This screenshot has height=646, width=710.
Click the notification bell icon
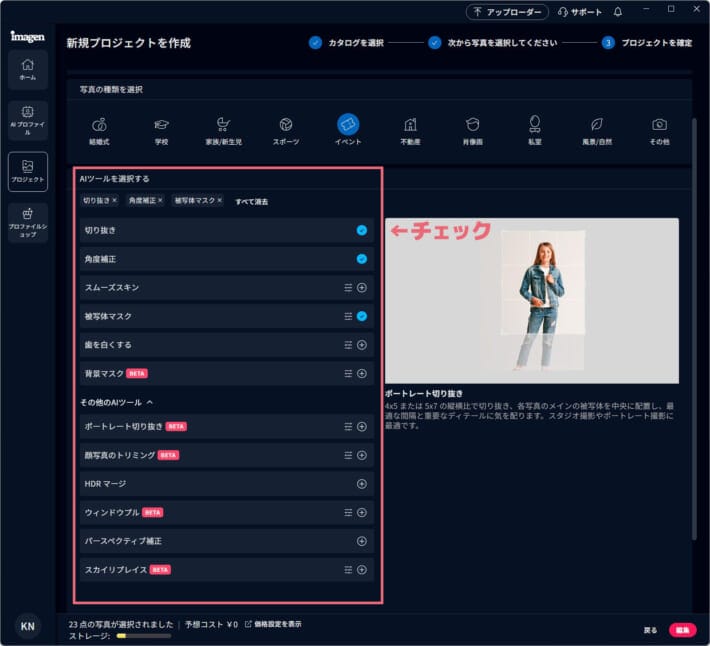click(x=618, y=12)
